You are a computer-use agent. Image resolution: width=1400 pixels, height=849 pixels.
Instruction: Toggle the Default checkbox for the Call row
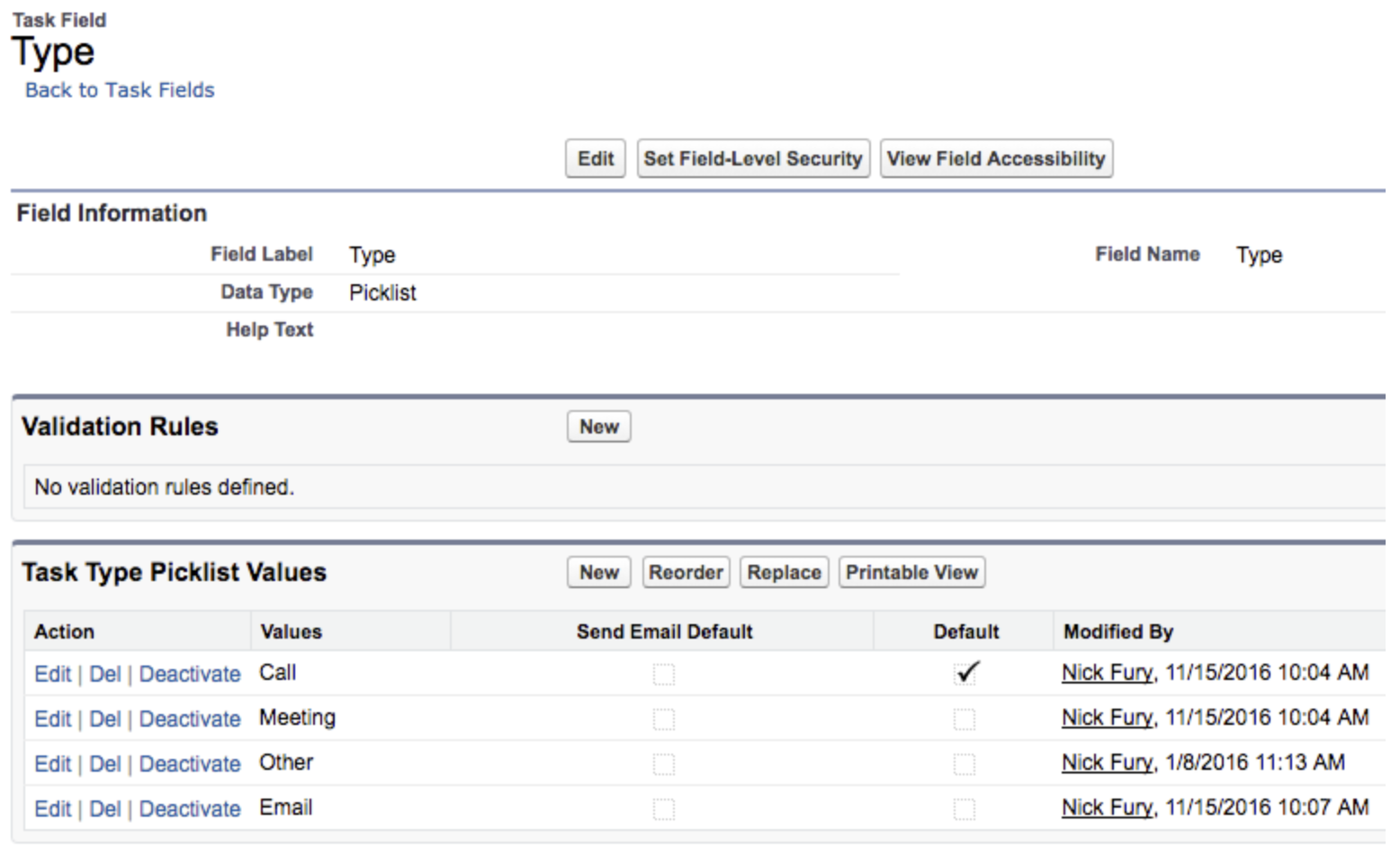pyautogui.click(x=965, y=673)
